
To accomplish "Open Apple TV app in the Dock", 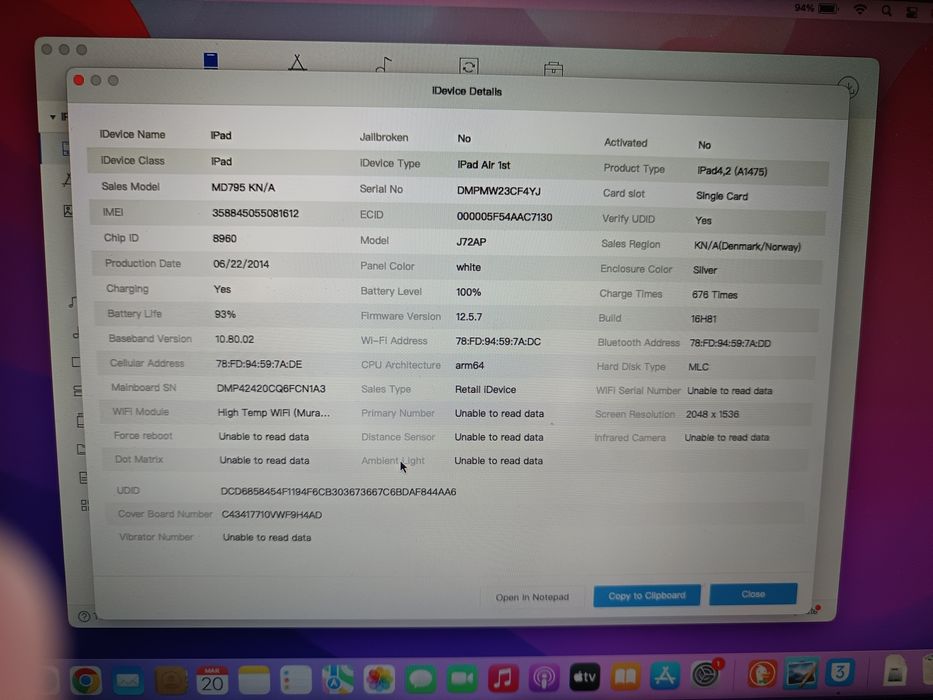I will (x=584, y=677).
